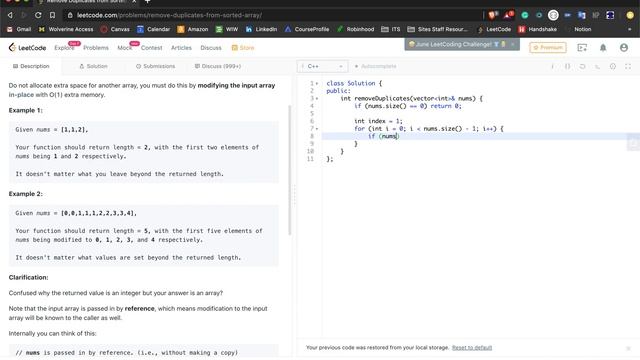Click the LeetCode bookmark
Image resolution: width=640 pixels, height=360 pixels.
coord(494,29)
